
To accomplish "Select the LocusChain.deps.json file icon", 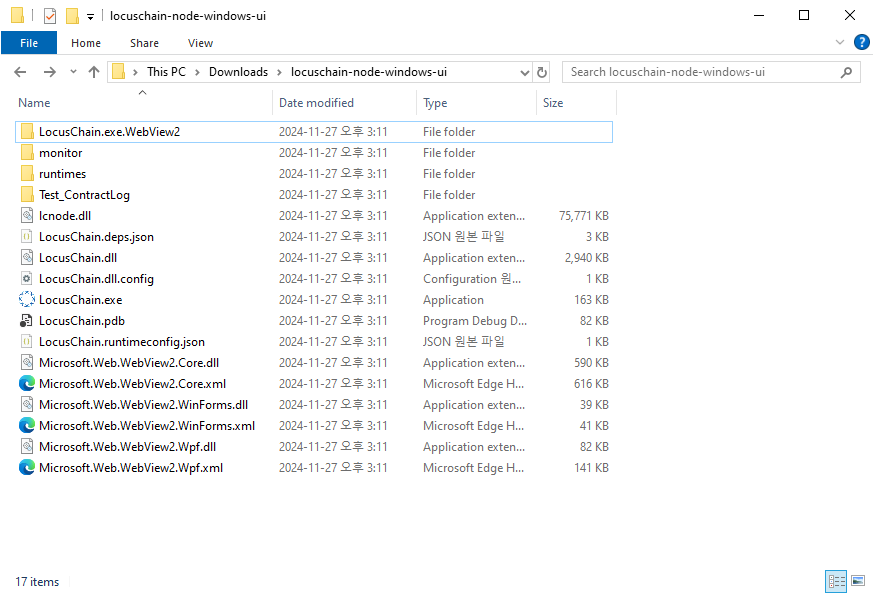I will pos(27,237).
